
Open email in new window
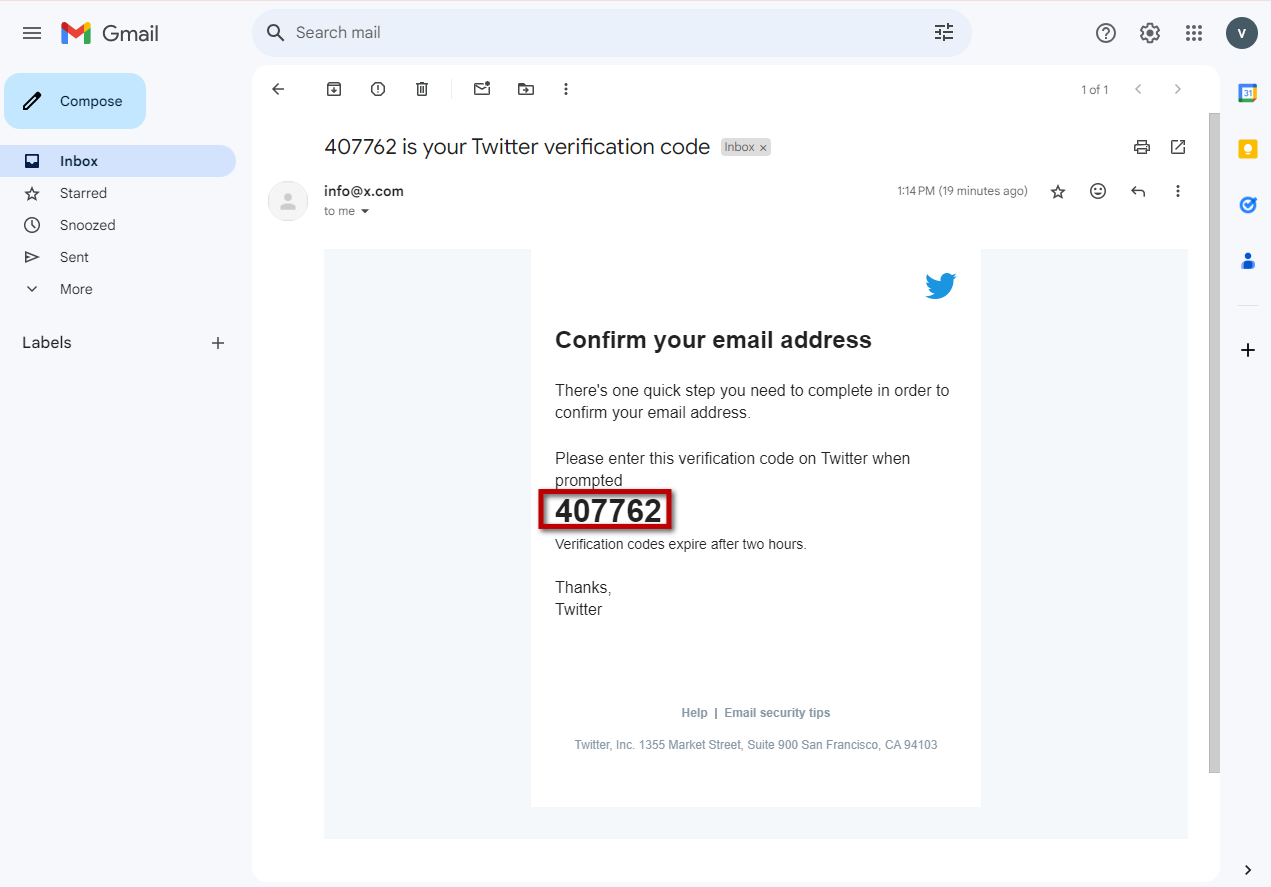[1178, 147]
